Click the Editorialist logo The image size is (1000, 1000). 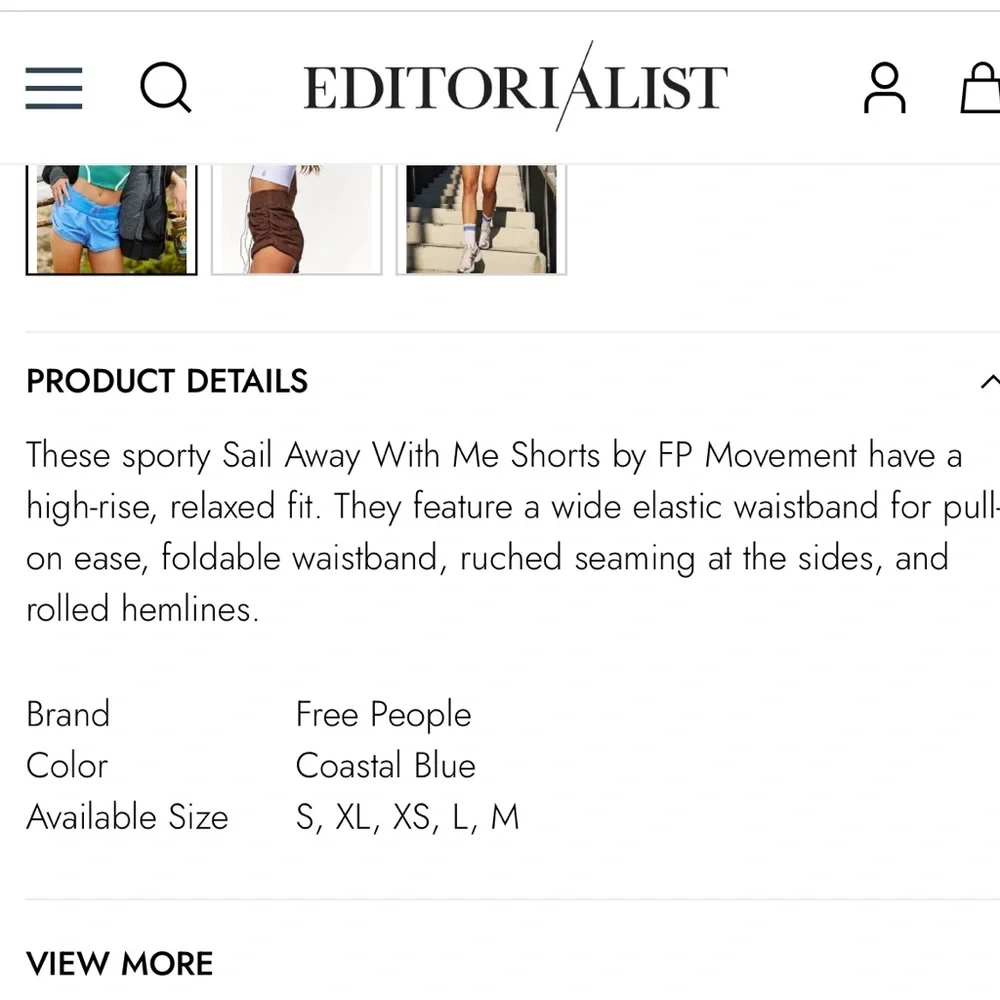coord(515,85)
